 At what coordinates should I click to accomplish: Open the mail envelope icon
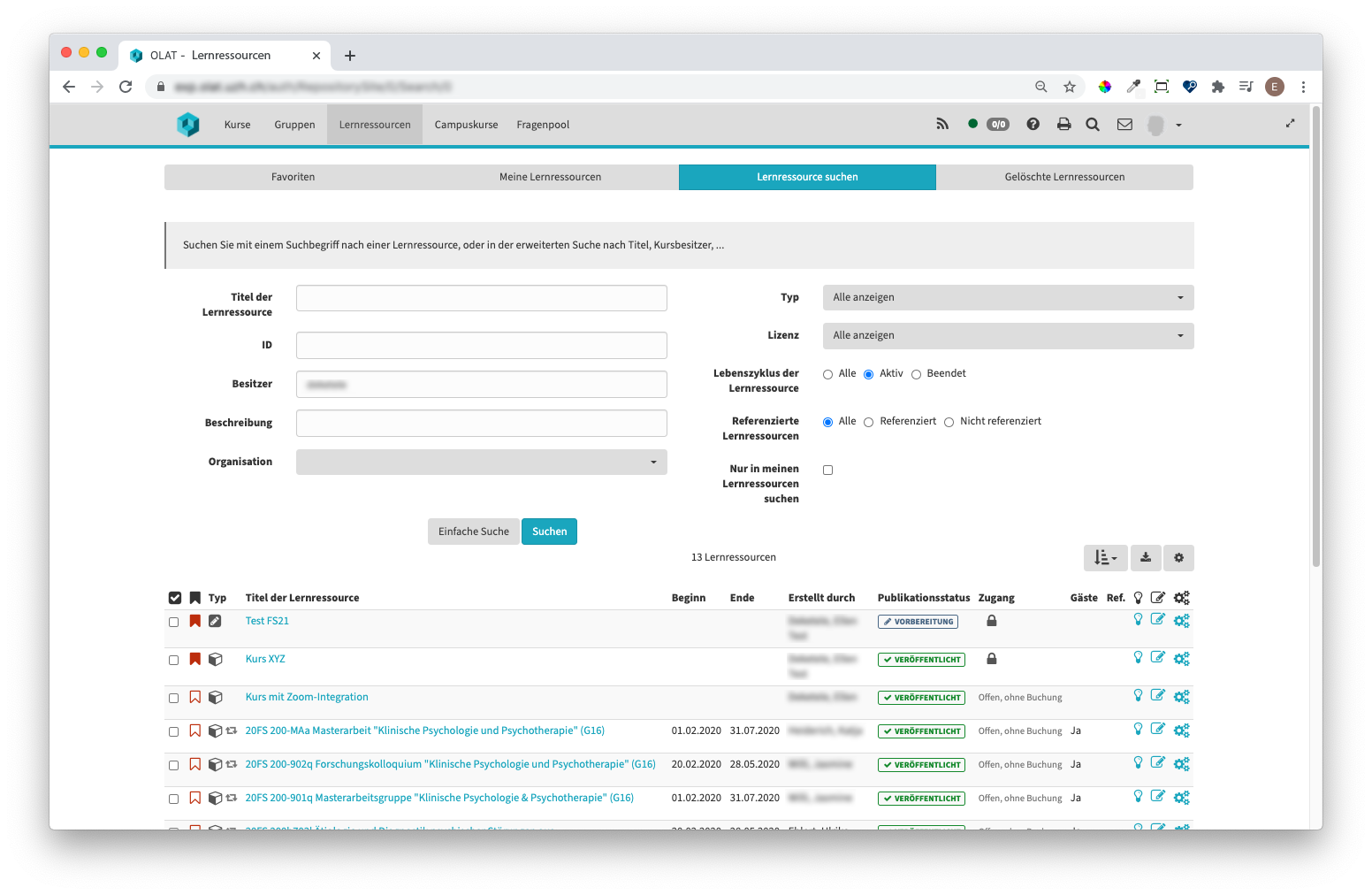click(1124, 125)
